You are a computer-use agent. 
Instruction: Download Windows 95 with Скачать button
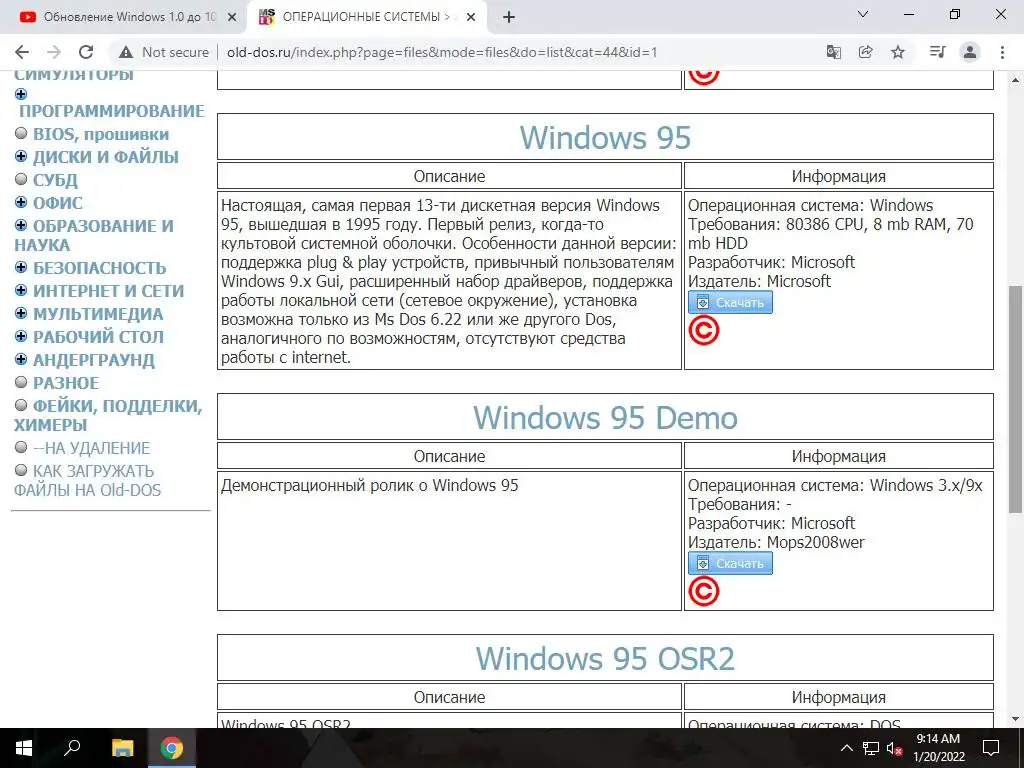point(730,302)
